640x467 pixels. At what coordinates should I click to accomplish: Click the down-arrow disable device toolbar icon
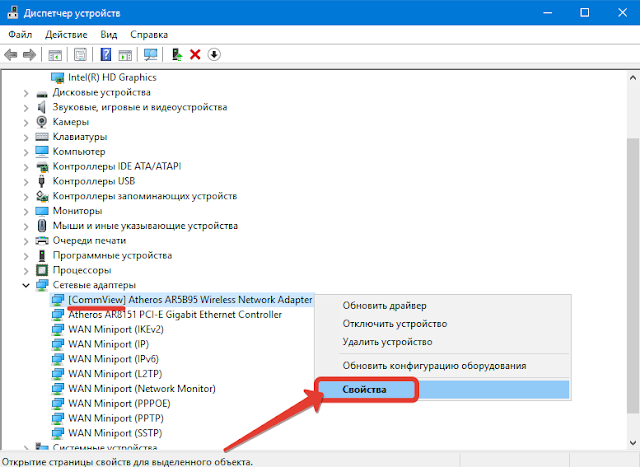(x=214, y=54)
